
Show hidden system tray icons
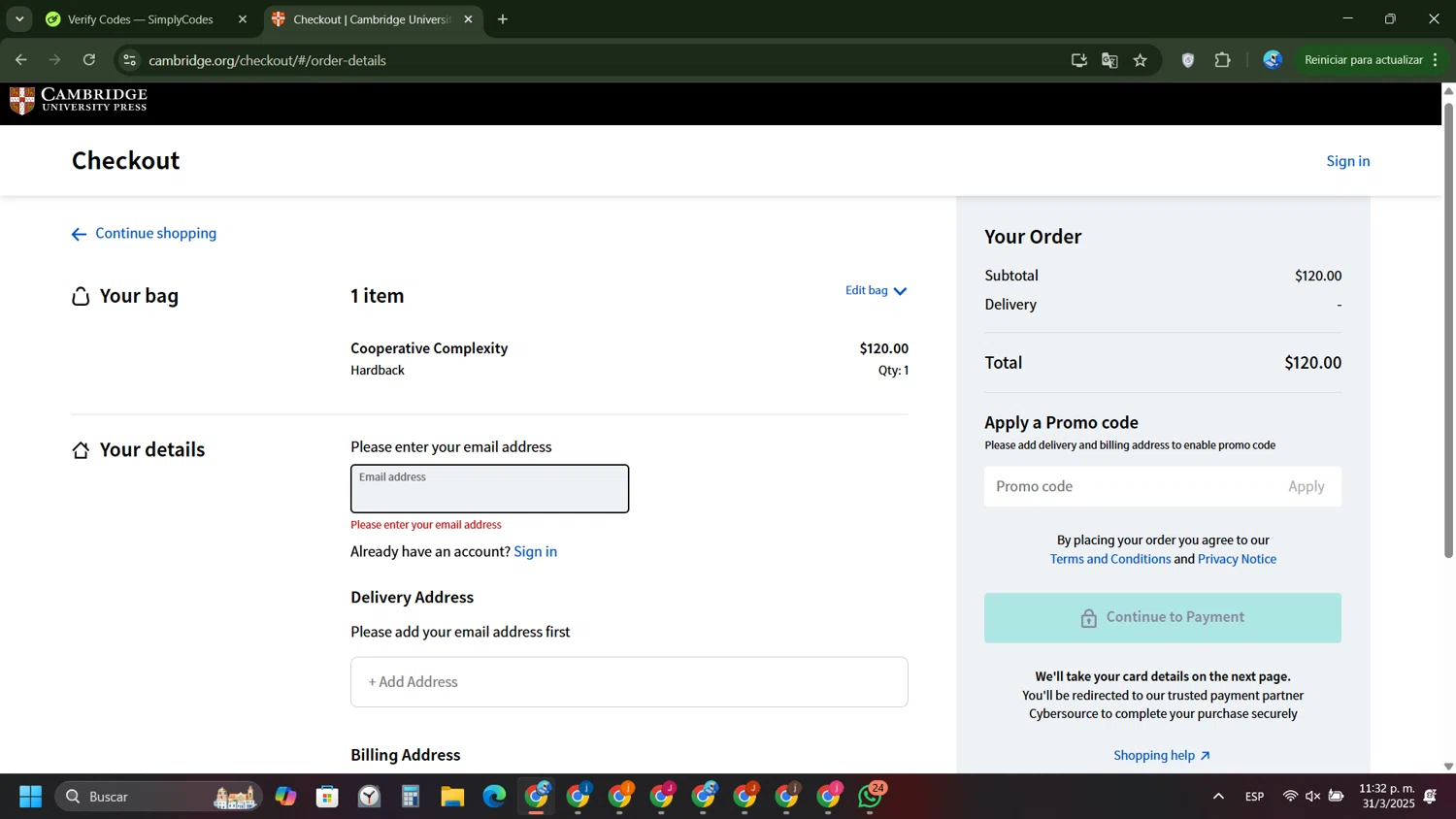tap(1218, 797)
